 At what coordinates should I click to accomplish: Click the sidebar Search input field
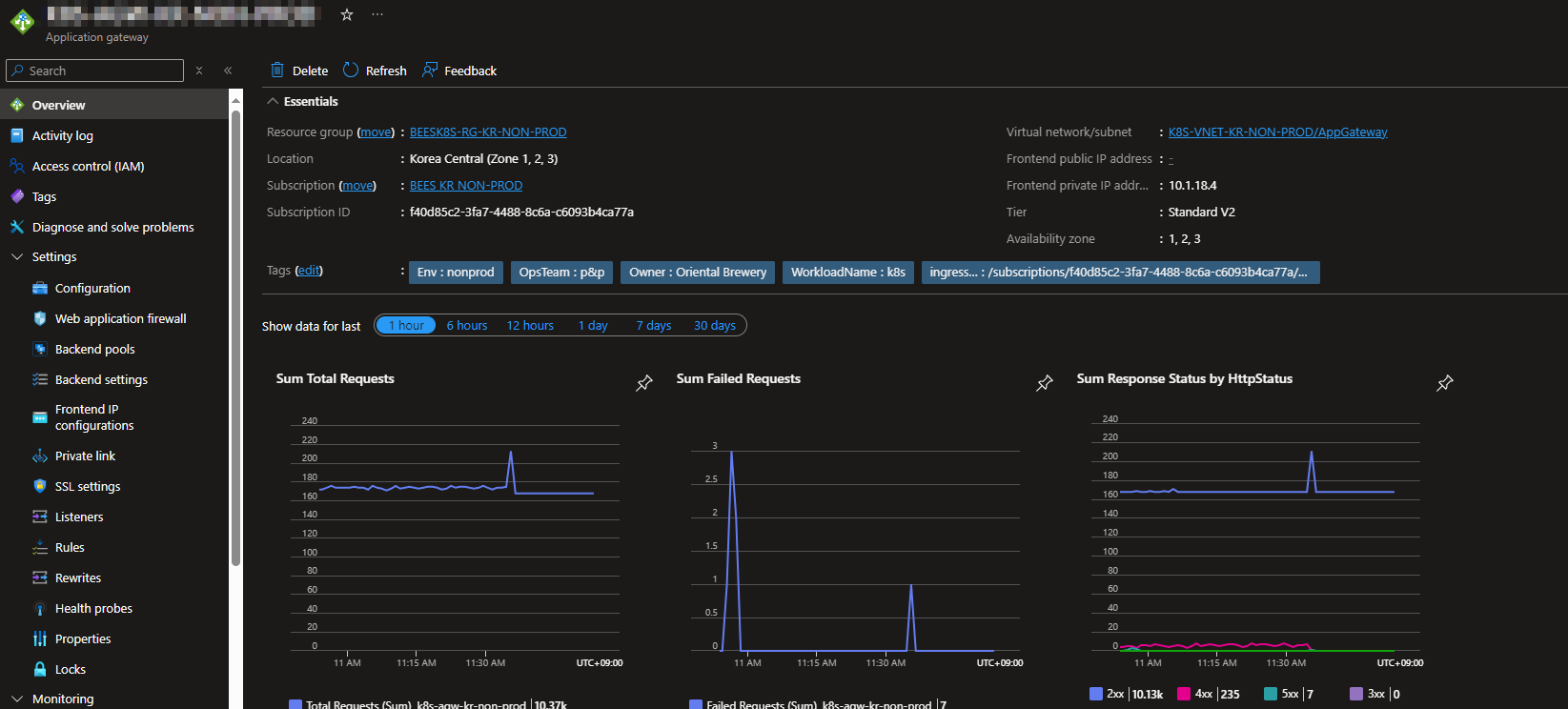point(94,71)
